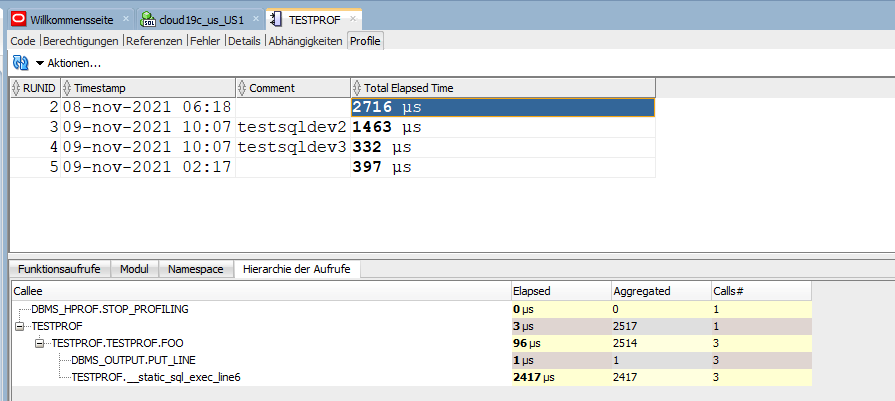Image resolution: width=895 pixels, height=401 pixels.
Task: Select the TESTPROF editor tab
Action: 315,21
